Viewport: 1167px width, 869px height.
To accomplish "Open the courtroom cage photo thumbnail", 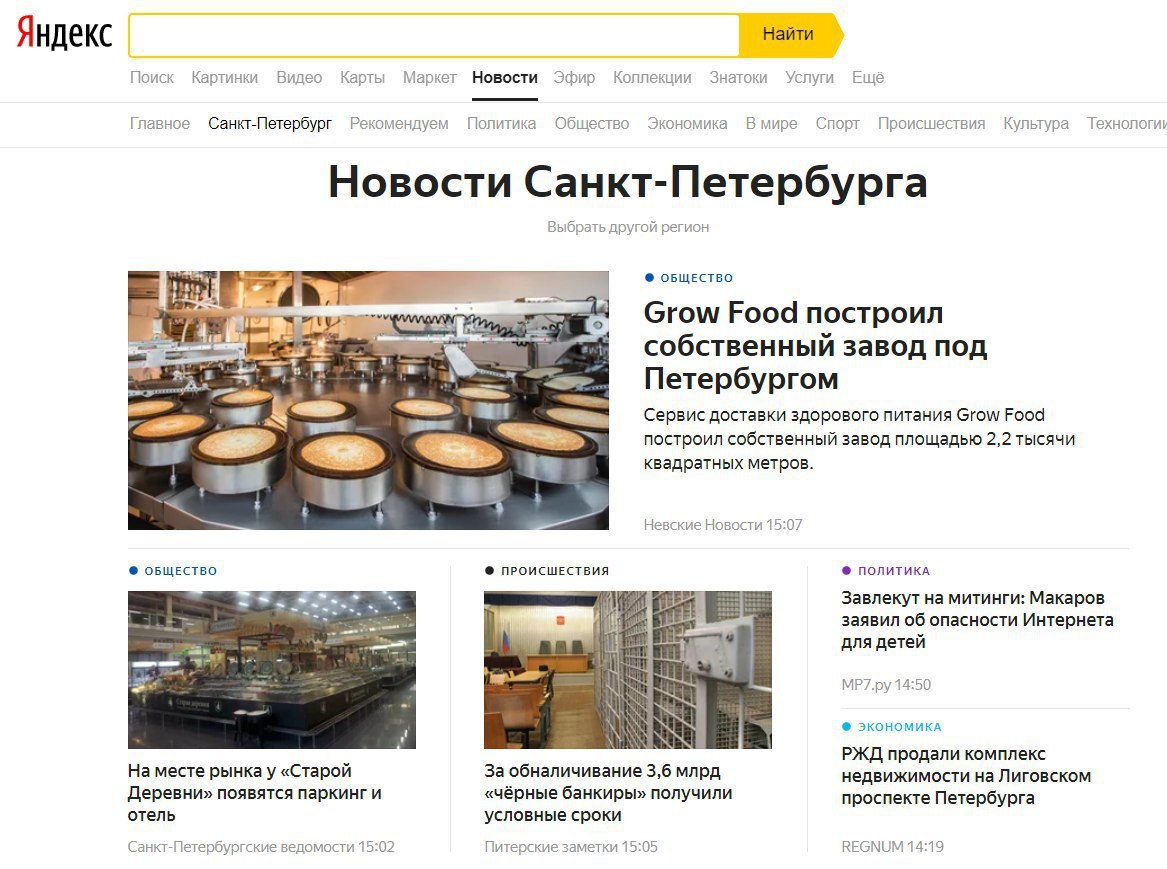I will tap(627, 670).
